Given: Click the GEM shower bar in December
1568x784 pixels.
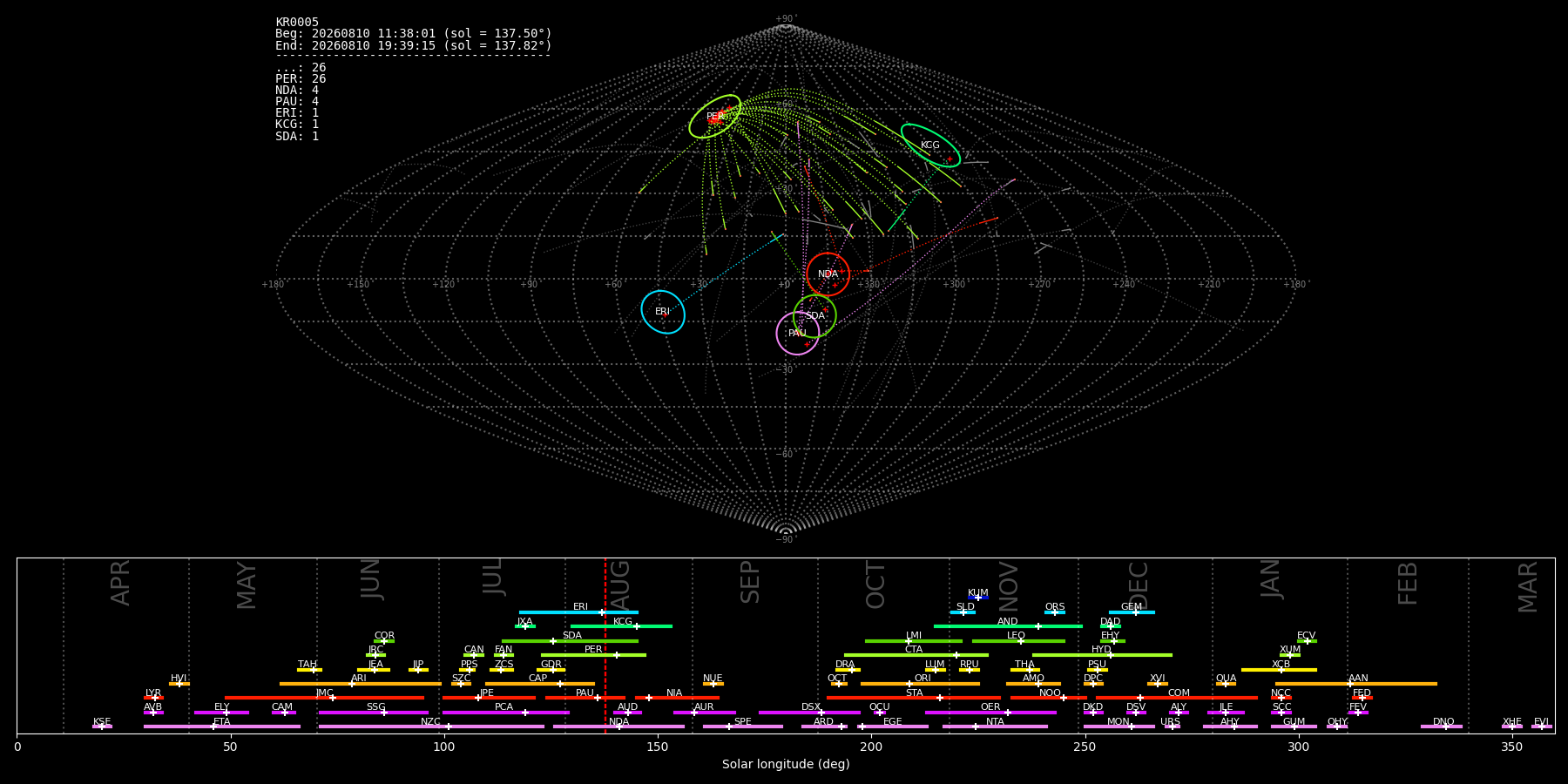Looking at the screenshot, I should 1132,612.
